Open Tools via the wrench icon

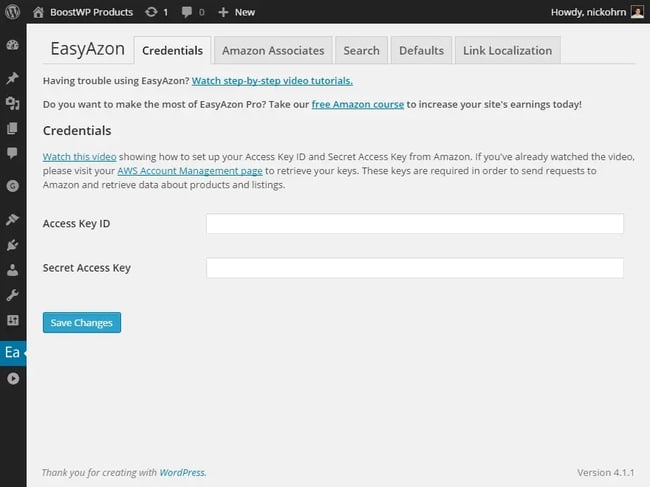pos(13,295)
